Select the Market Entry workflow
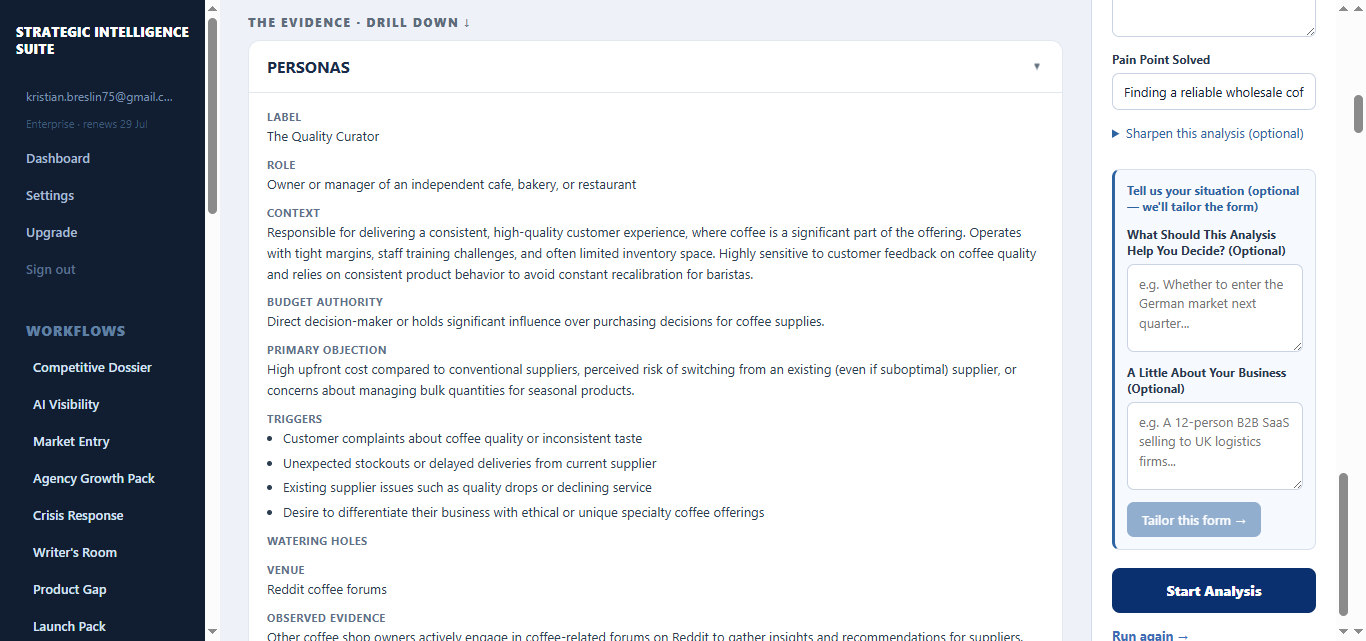This screenshot has width=1366, height=641. 71,441
